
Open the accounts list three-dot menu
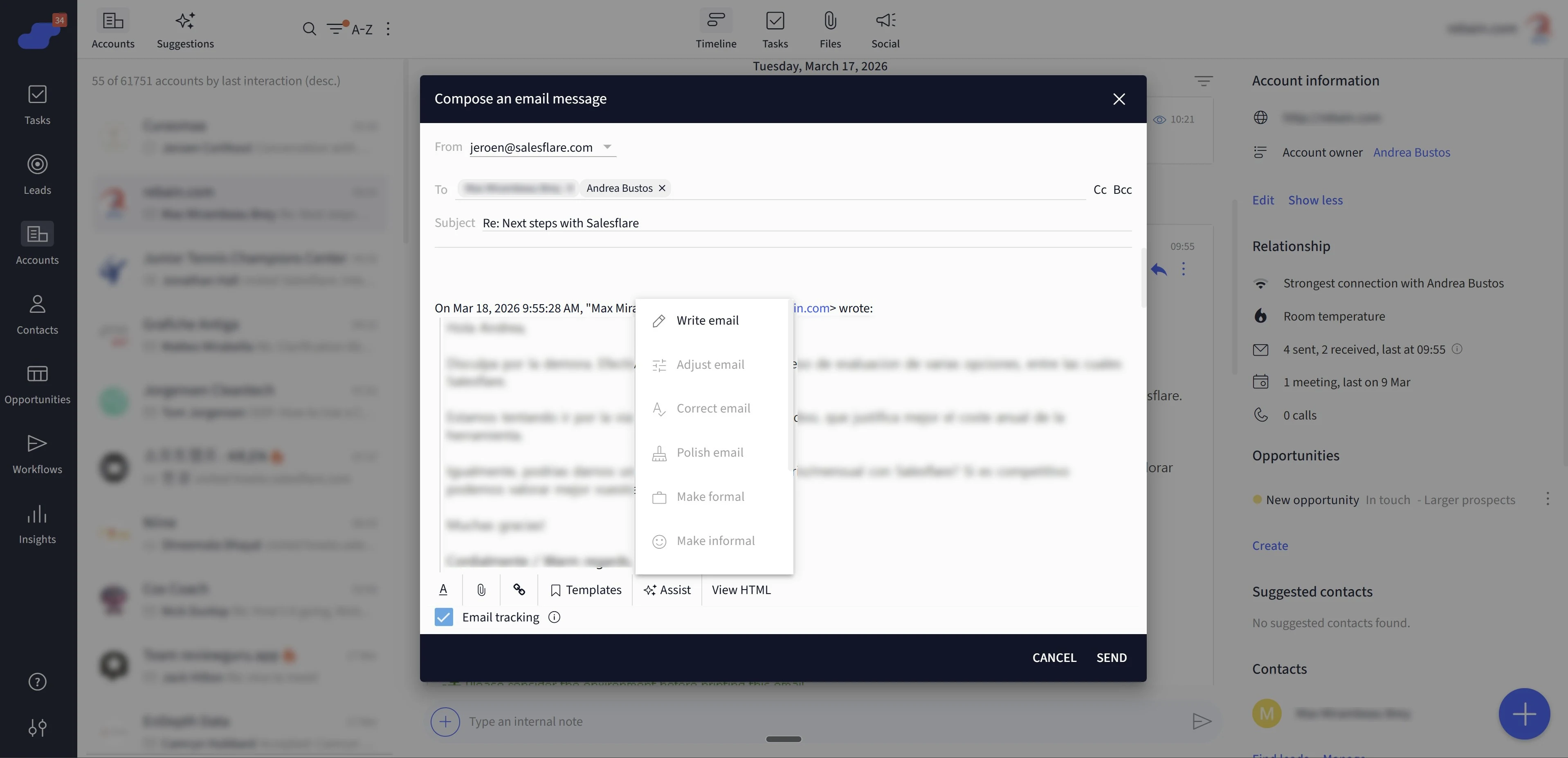388,29
